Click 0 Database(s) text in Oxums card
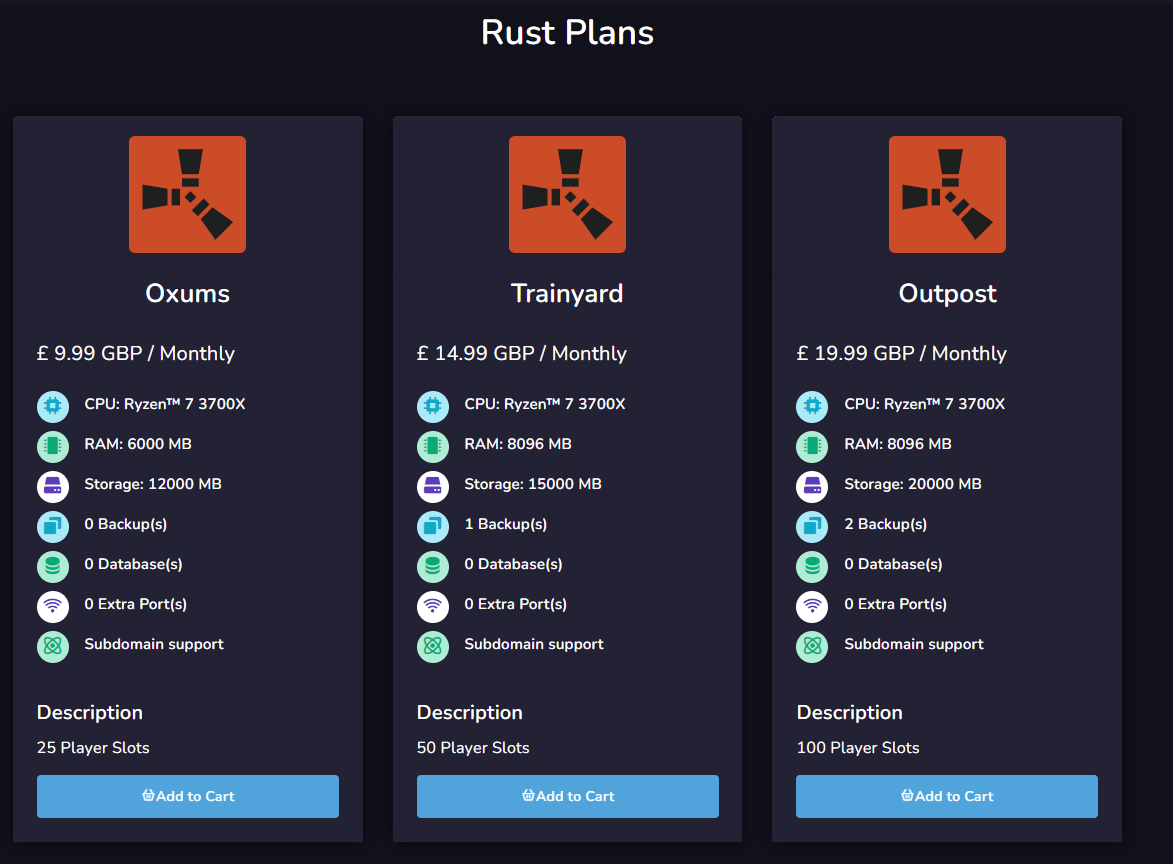 pos(133,564)
